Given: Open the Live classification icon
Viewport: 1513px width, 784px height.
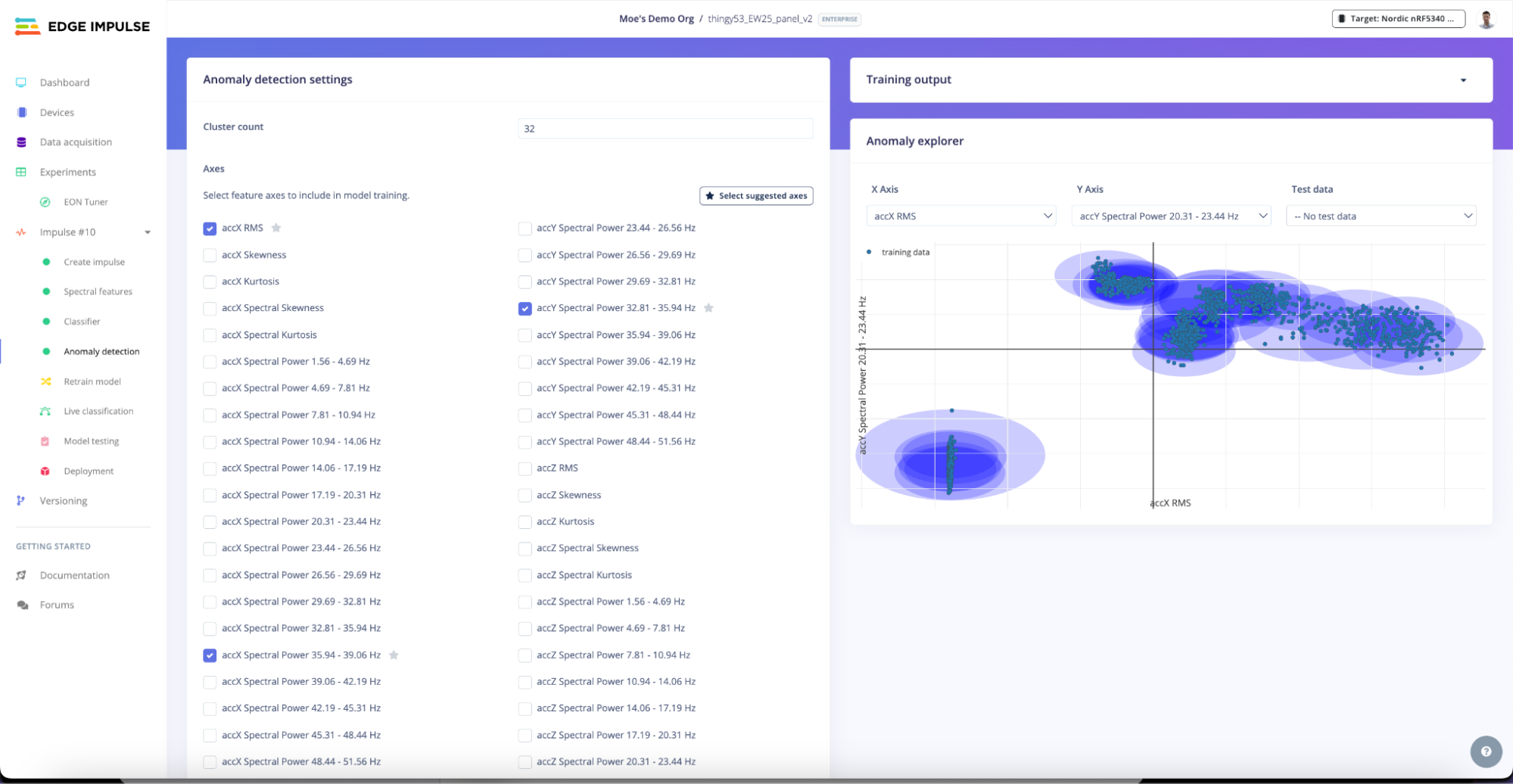Looking at the screenshot, I should (x=45, y=411).
